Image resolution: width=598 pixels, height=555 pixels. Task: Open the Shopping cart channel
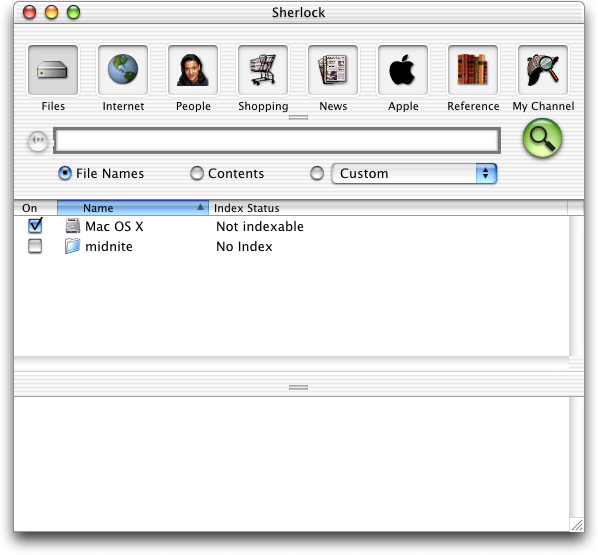pyautogui.click(x=263, y=70)
